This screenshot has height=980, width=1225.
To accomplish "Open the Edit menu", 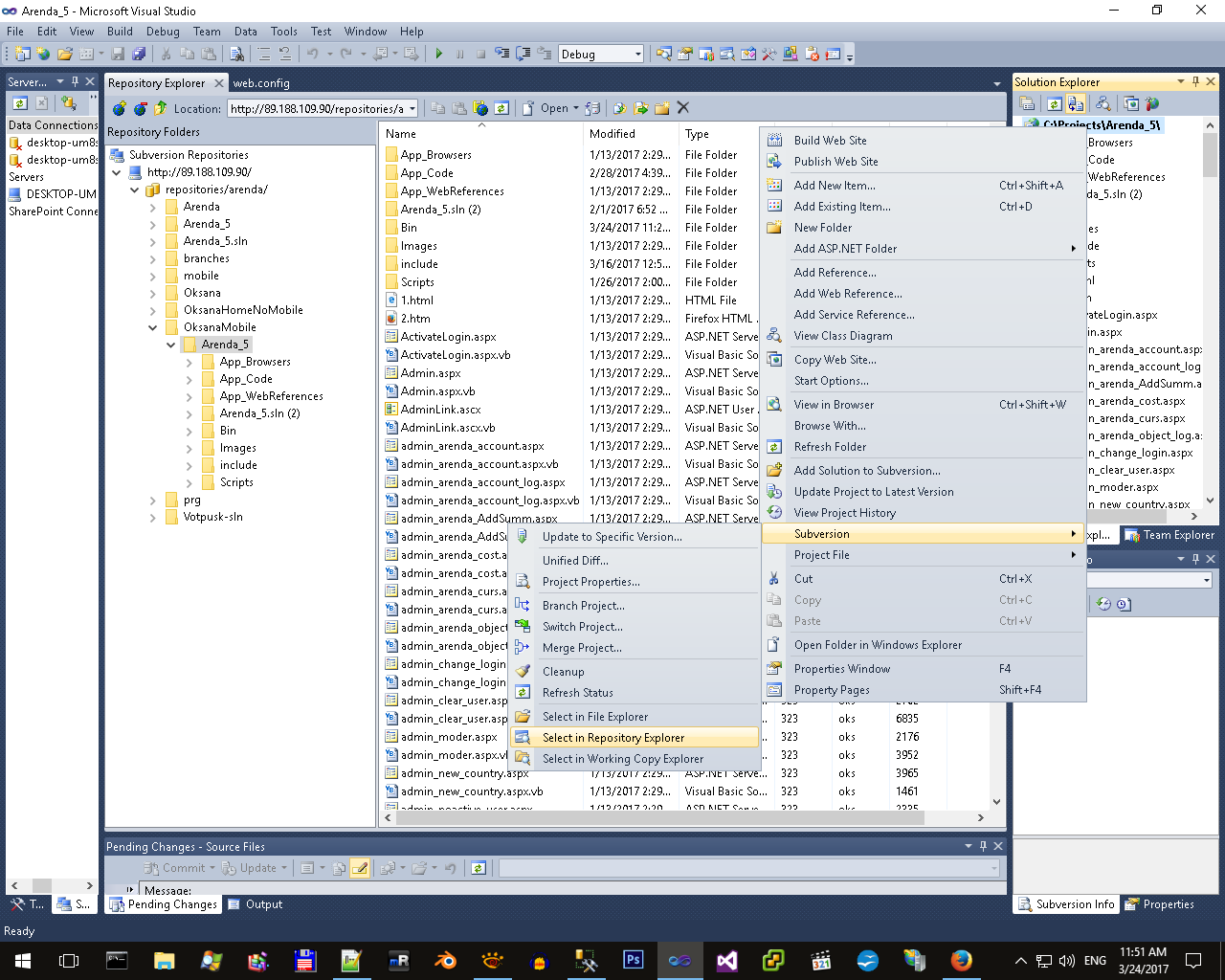I will tap(47, 32).
